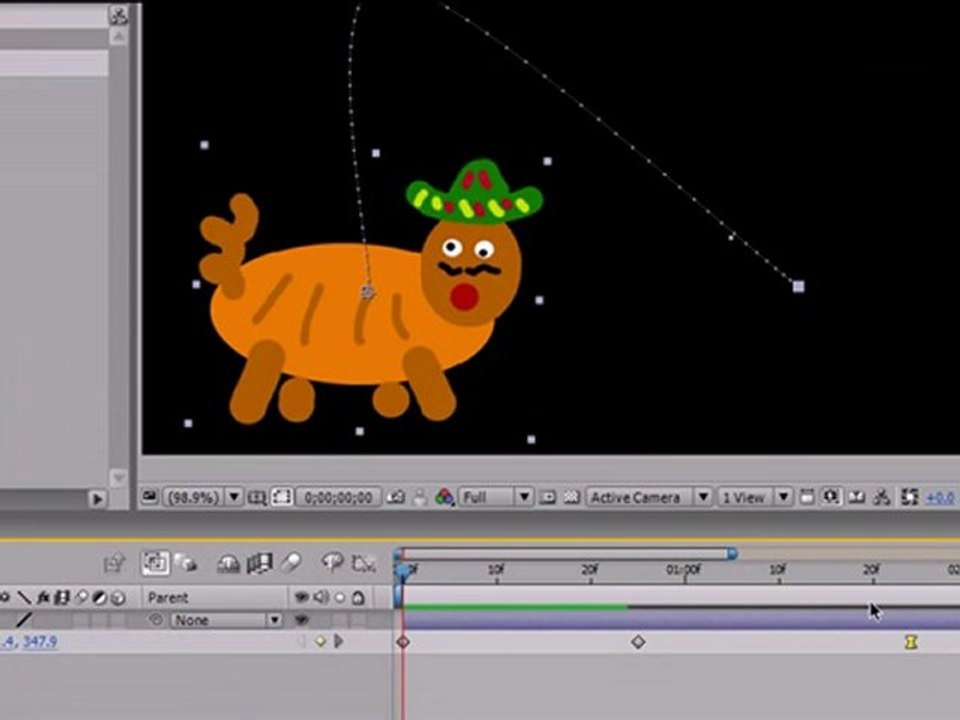
Task: Hide the layer with its eye toggle
Action: [301, 620]
